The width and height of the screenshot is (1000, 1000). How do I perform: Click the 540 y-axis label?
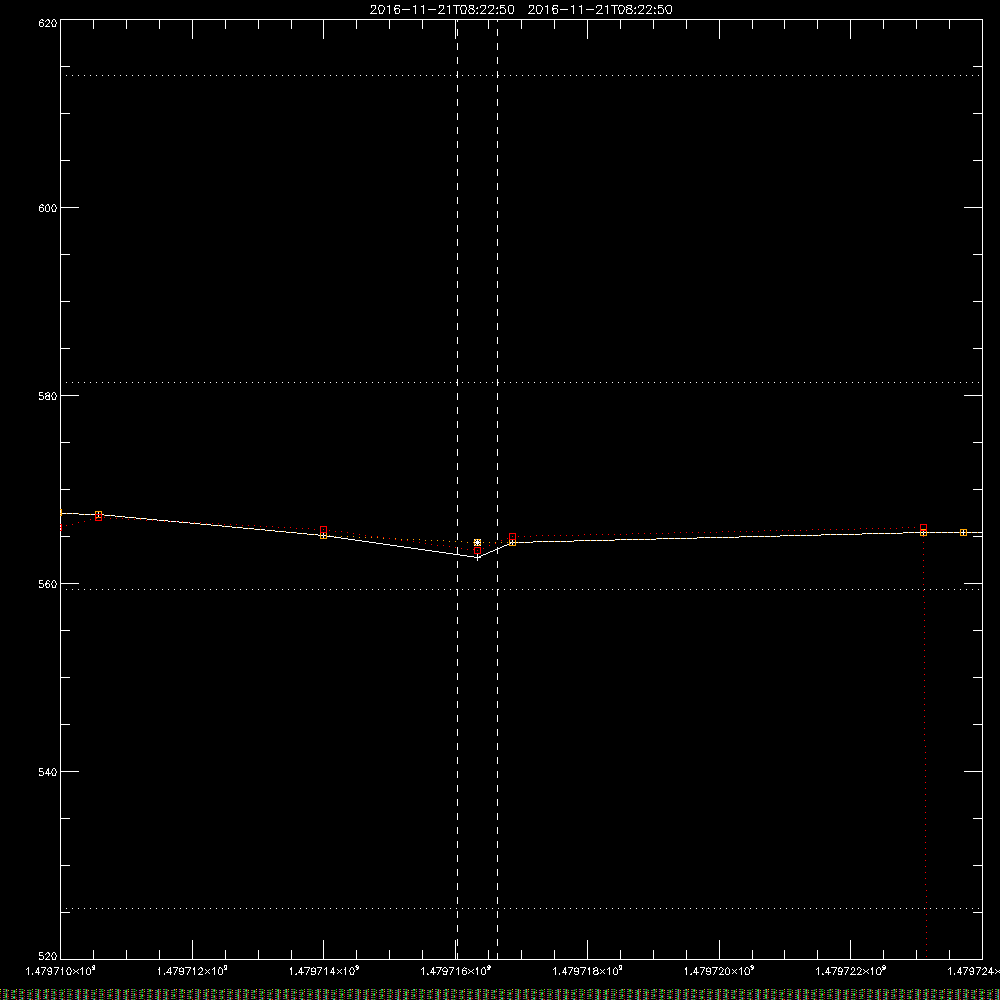pos(48,772)
